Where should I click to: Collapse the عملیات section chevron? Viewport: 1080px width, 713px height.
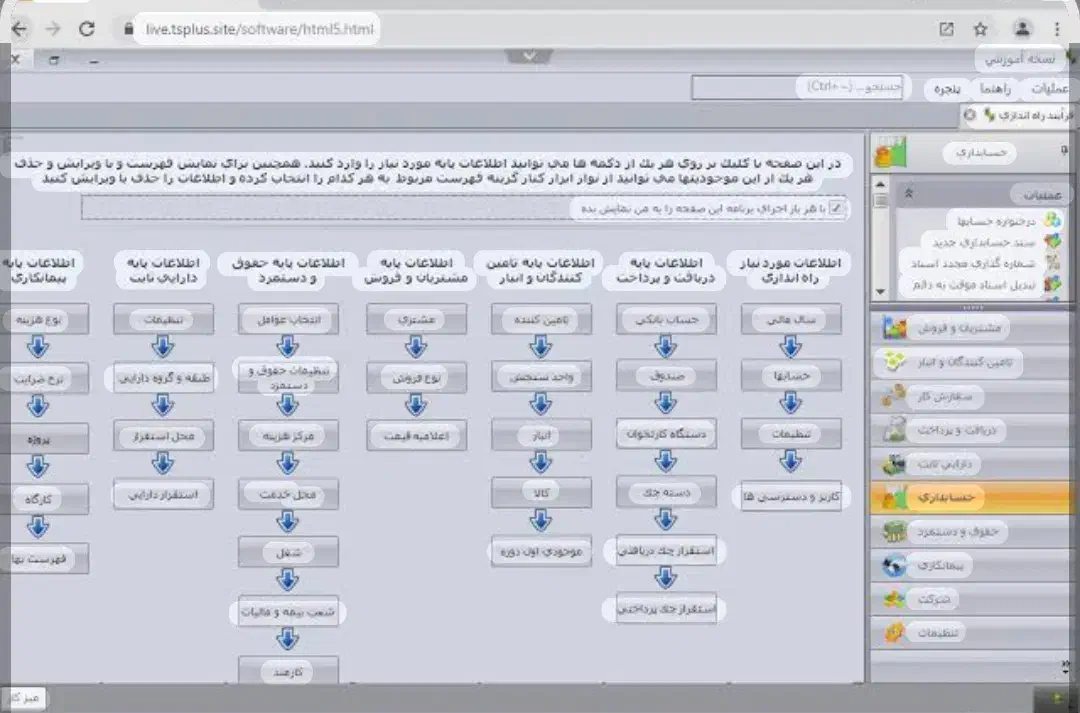click(908, 195)
